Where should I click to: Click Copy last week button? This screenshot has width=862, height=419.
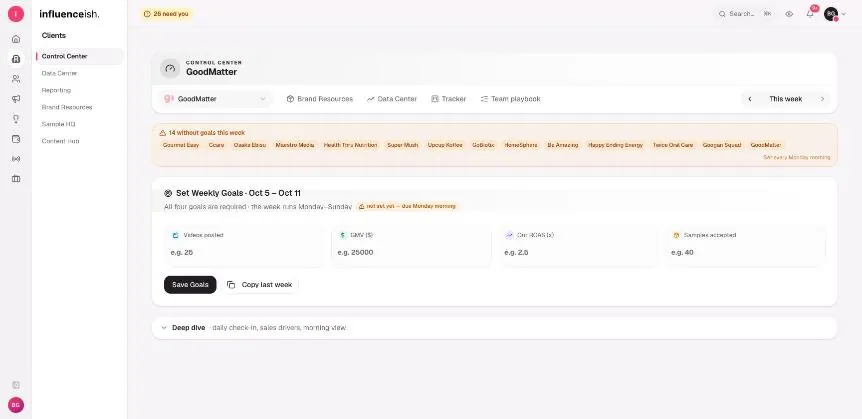tap(259, 285)
